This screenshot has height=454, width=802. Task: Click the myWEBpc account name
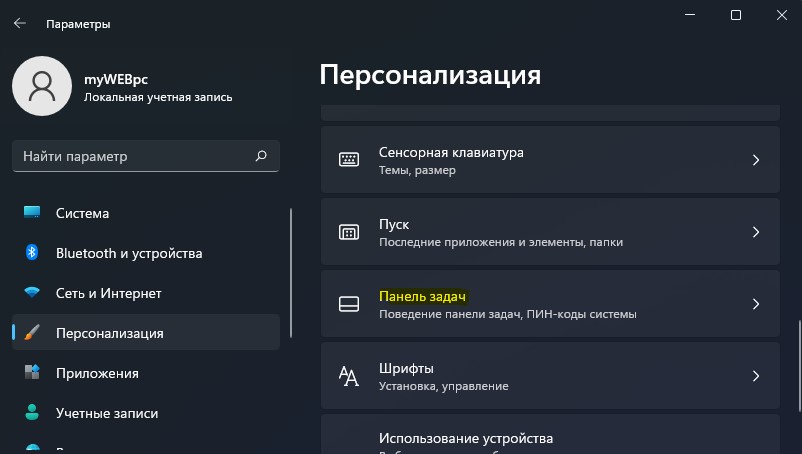(116, 80)
